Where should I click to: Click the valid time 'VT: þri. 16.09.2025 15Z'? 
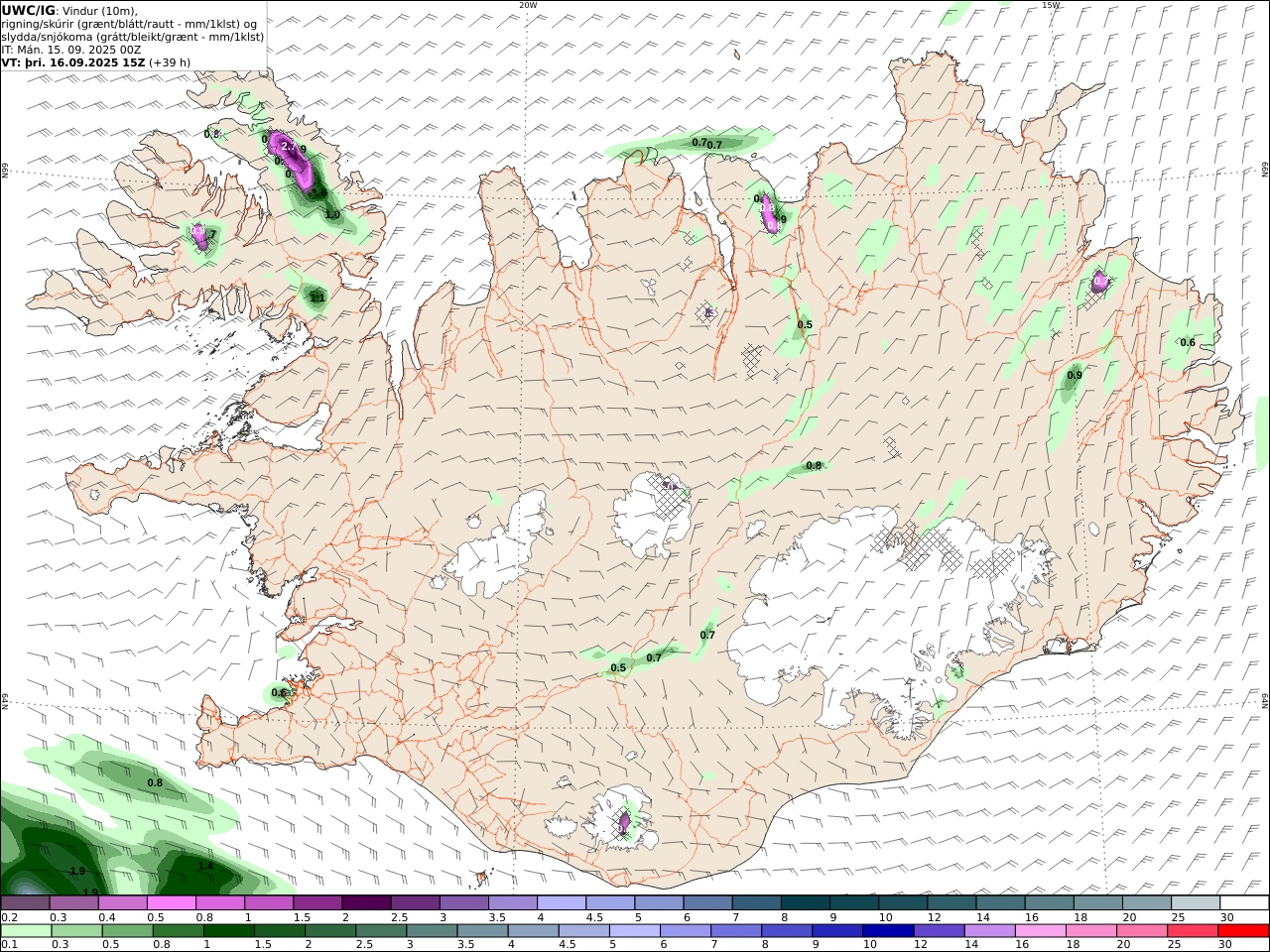(x=73, y=61)
